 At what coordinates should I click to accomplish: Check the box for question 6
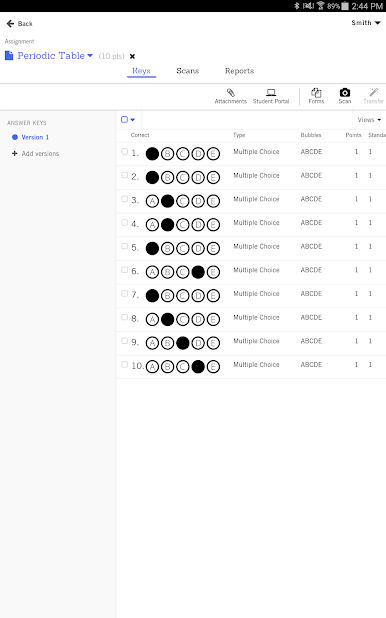[125, 270]
